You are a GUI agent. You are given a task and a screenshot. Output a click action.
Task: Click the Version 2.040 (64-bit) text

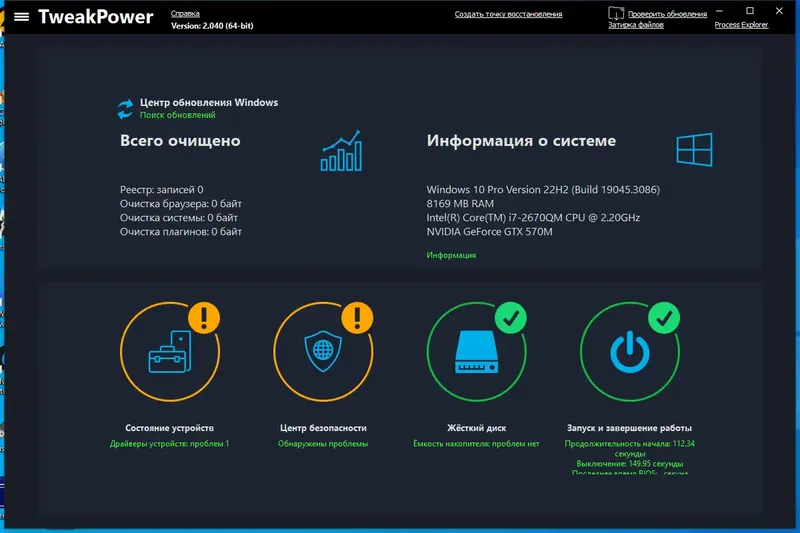[x=212, y=26]
